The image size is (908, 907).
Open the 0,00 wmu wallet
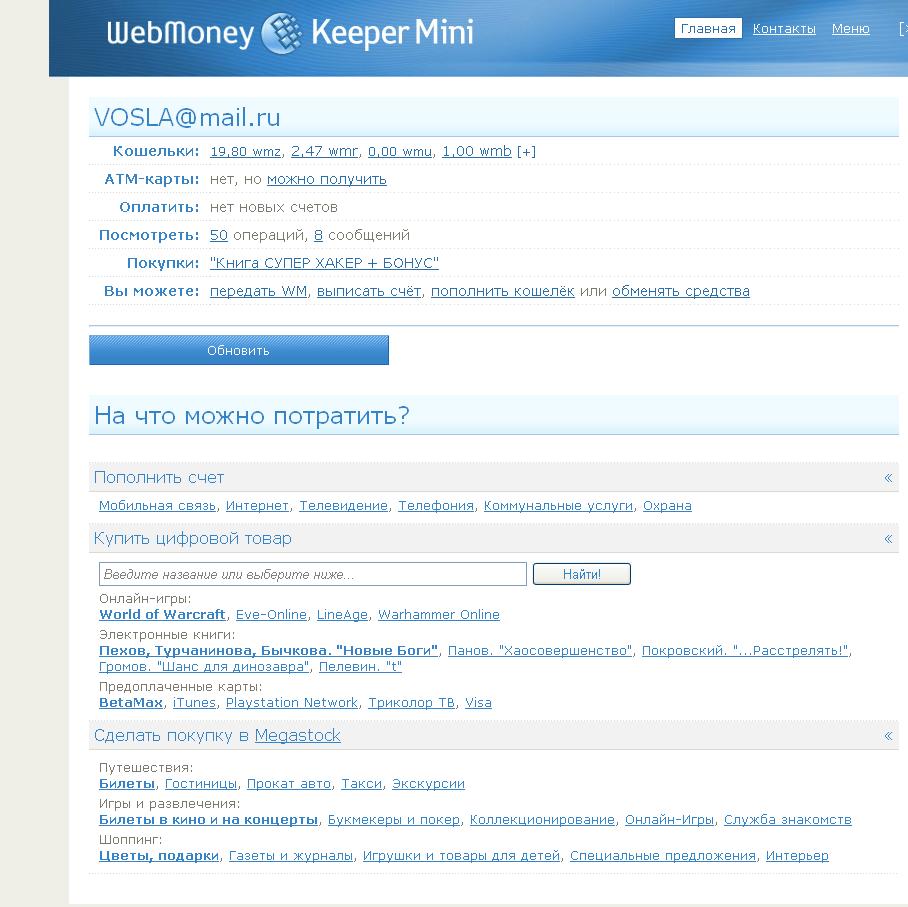[400, 152]
